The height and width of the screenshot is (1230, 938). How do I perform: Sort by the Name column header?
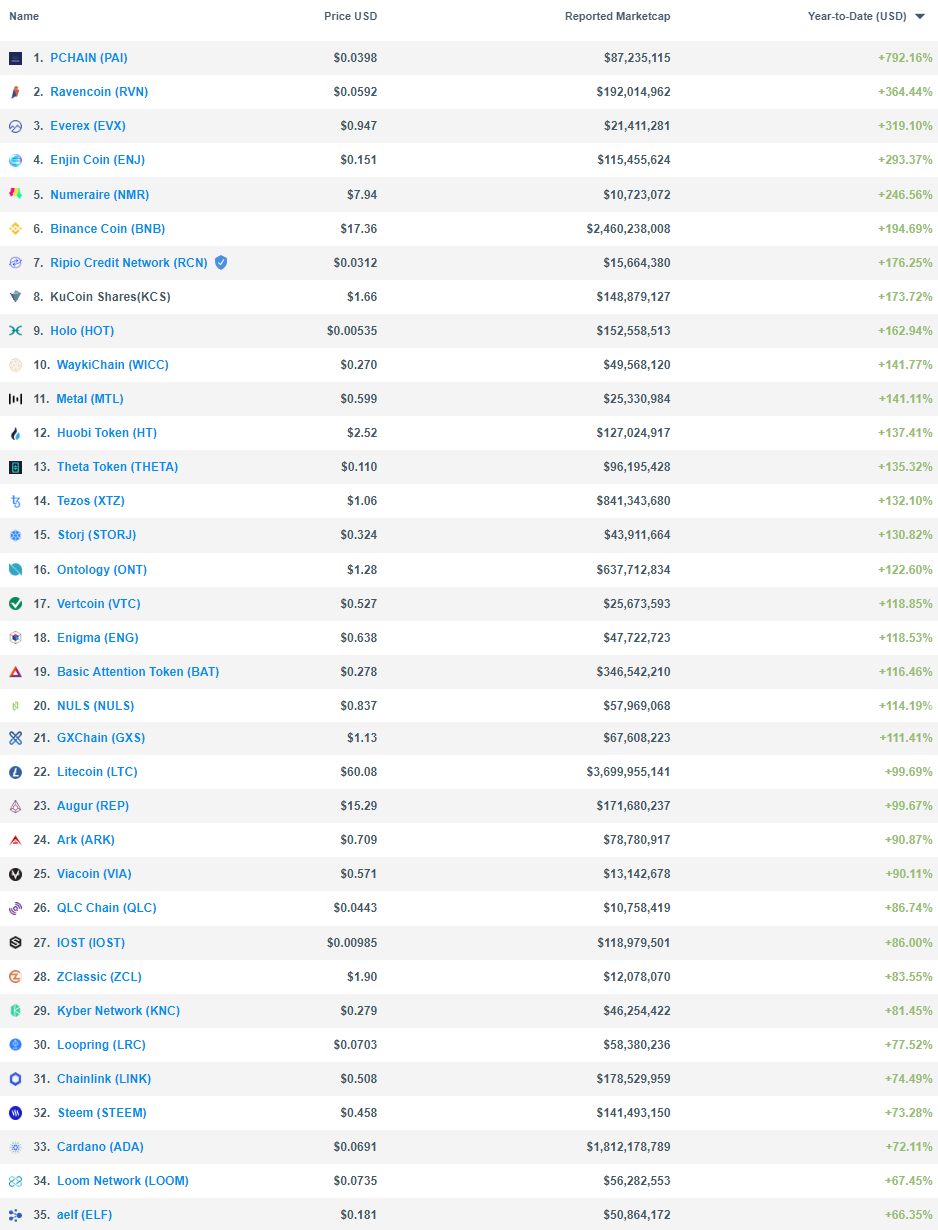click(24, 16)
